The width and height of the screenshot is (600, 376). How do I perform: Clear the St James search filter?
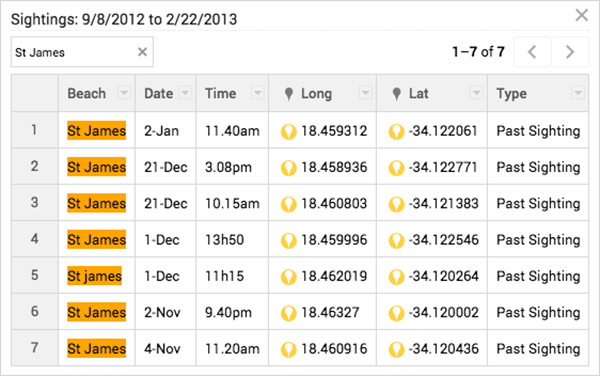click(x=142, y=52)
